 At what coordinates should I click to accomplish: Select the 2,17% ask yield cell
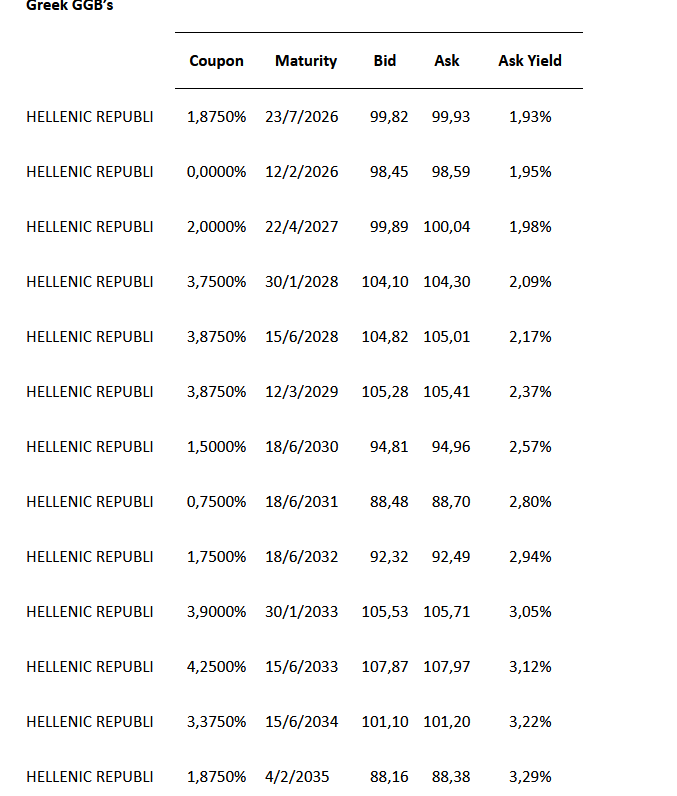pyautogui.click(x=530, y=337)
